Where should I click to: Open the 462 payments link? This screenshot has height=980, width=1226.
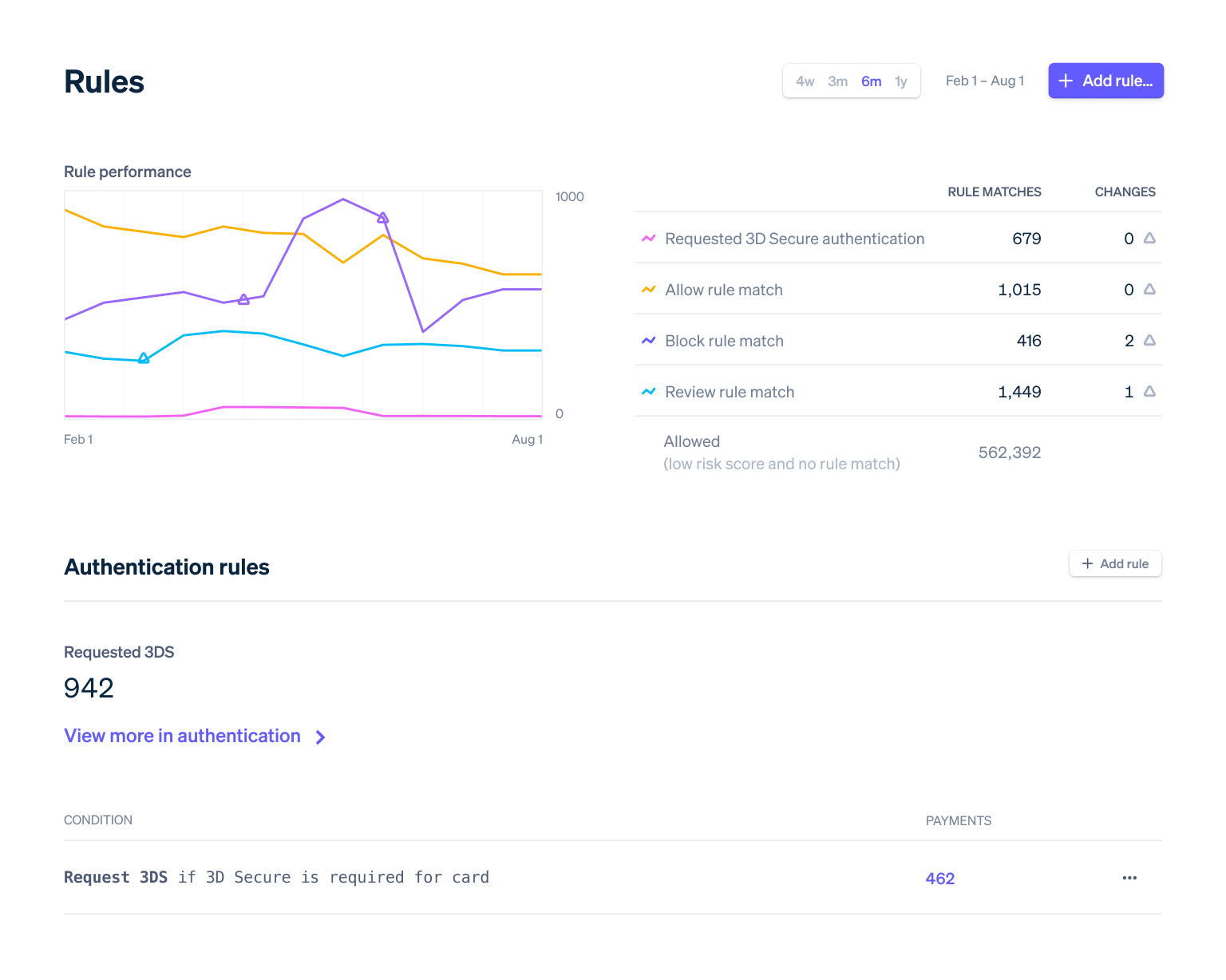pyautogui.click(x=940, y=879)
